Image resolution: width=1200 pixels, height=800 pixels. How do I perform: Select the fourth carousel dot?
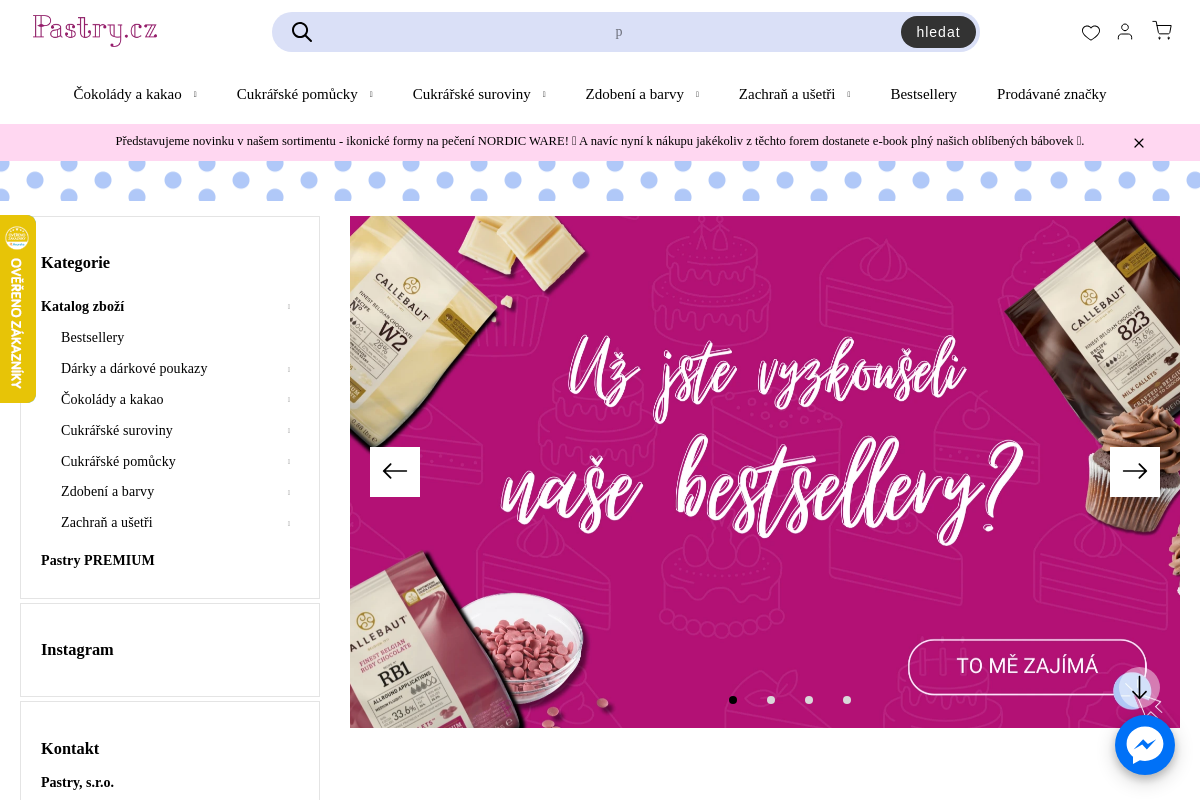(847, 700)
